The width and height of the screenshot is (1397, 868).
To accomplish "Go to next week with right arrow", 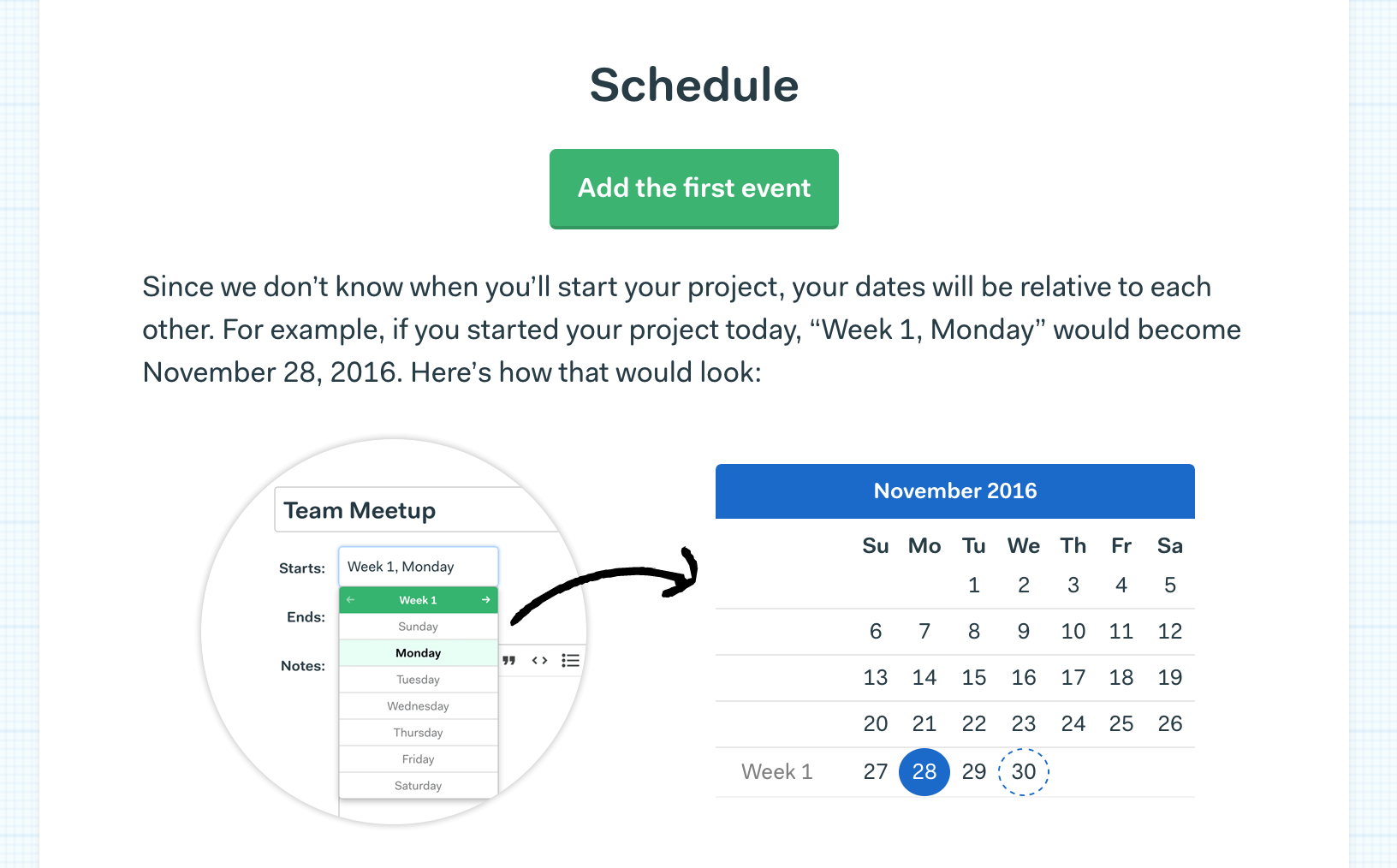I will coord(485,600).
